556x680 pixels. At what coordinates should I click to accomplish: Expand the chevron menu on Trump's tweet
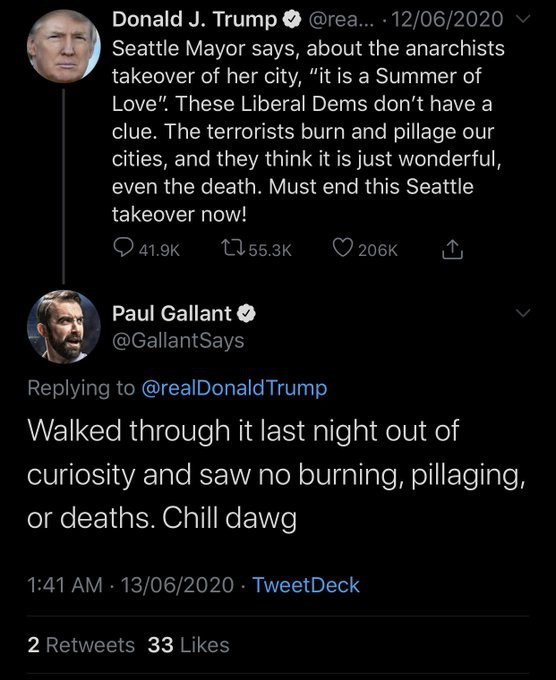523,19
